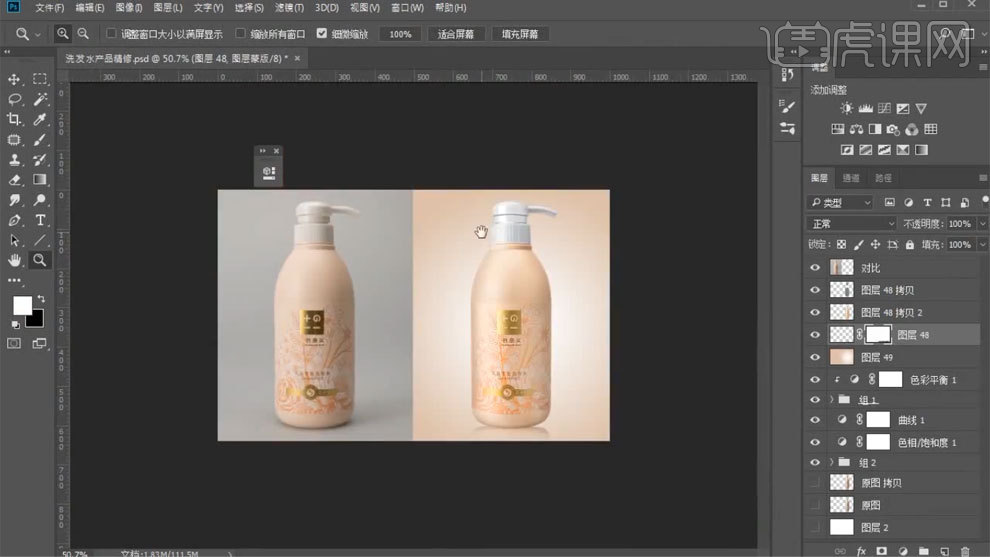Select the Path Selection tool
Screen dimensions: 990x557
coord(14,241)
